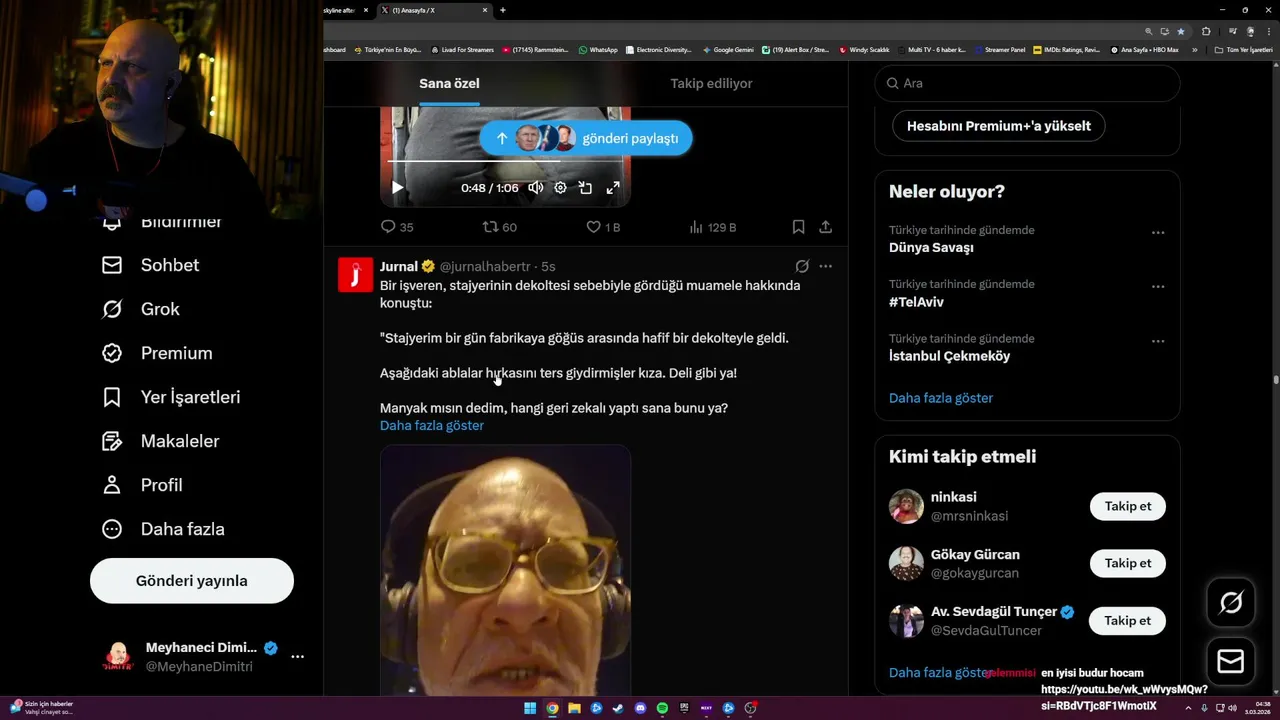
Task: Open Discord from the taskbar
Action: pos(640,708)
